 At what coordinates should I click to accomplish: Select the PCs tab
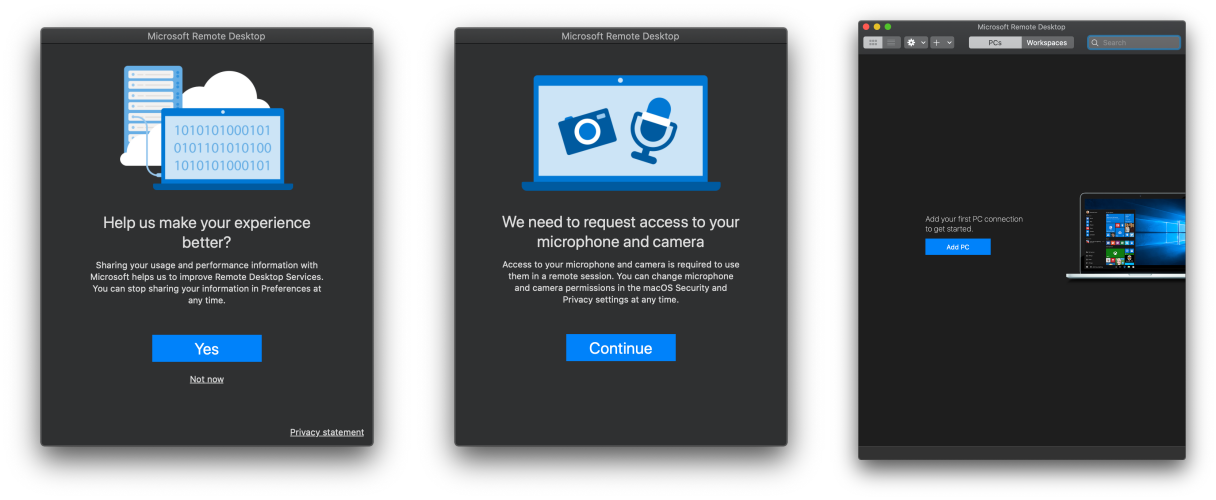[995, 43]
